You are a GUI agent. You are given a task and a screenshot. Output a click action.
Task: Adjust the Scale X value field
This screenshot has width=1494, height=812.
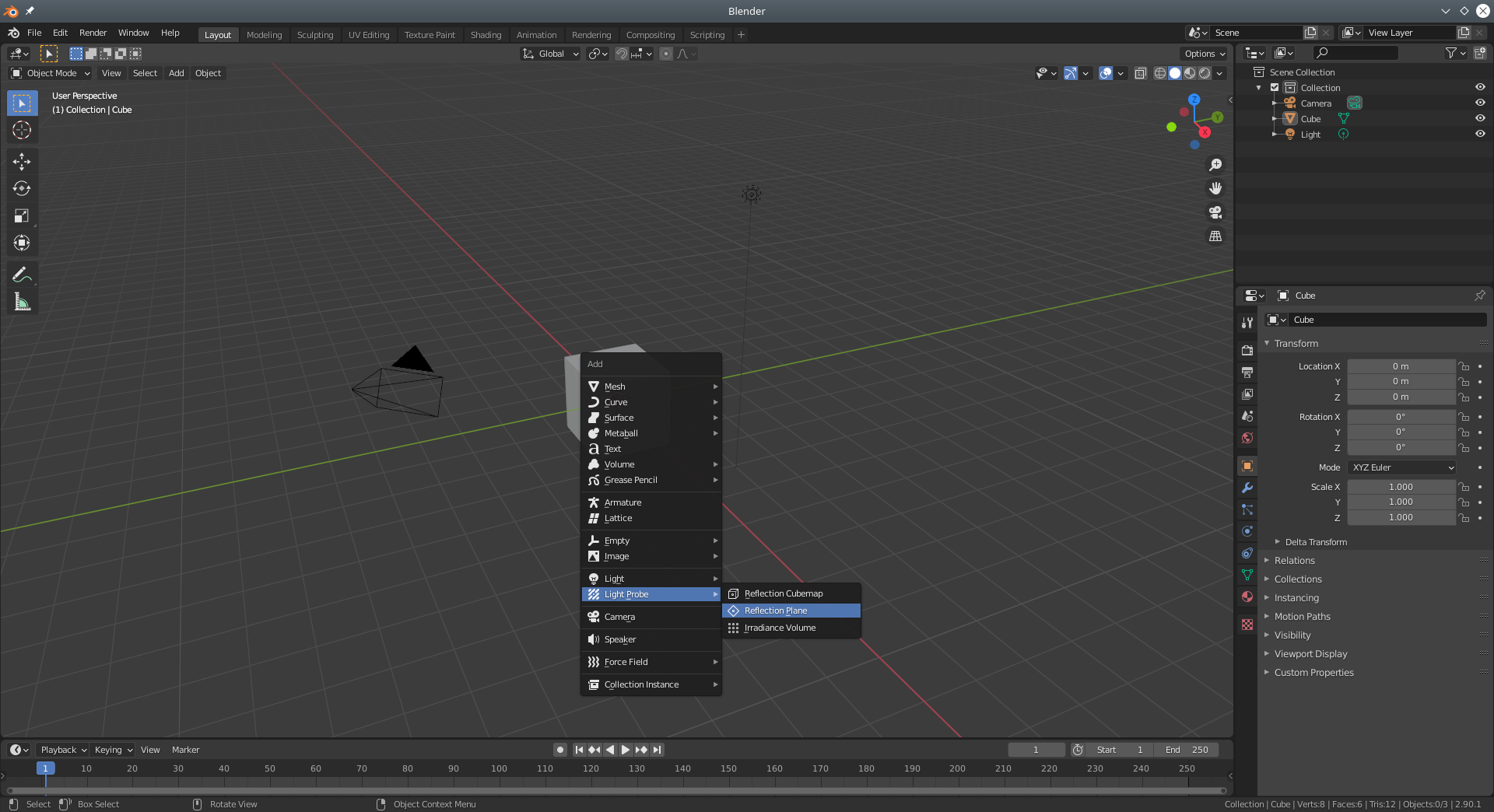pos(1401,487)
